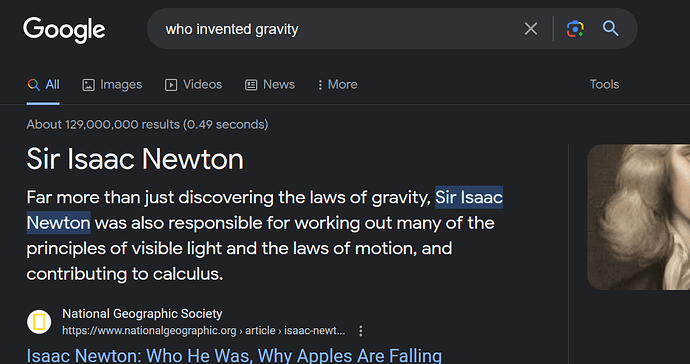Click the National Geographic Society favicon

tap(39, 322)
